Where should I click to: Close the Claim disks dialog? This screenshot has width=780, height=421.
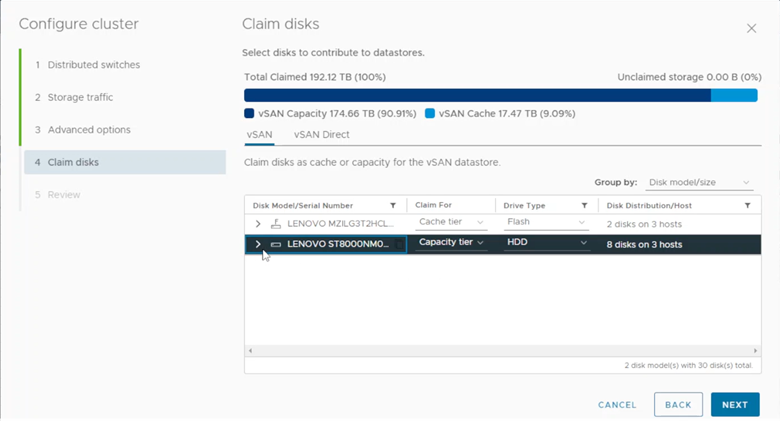coord(751,29)
